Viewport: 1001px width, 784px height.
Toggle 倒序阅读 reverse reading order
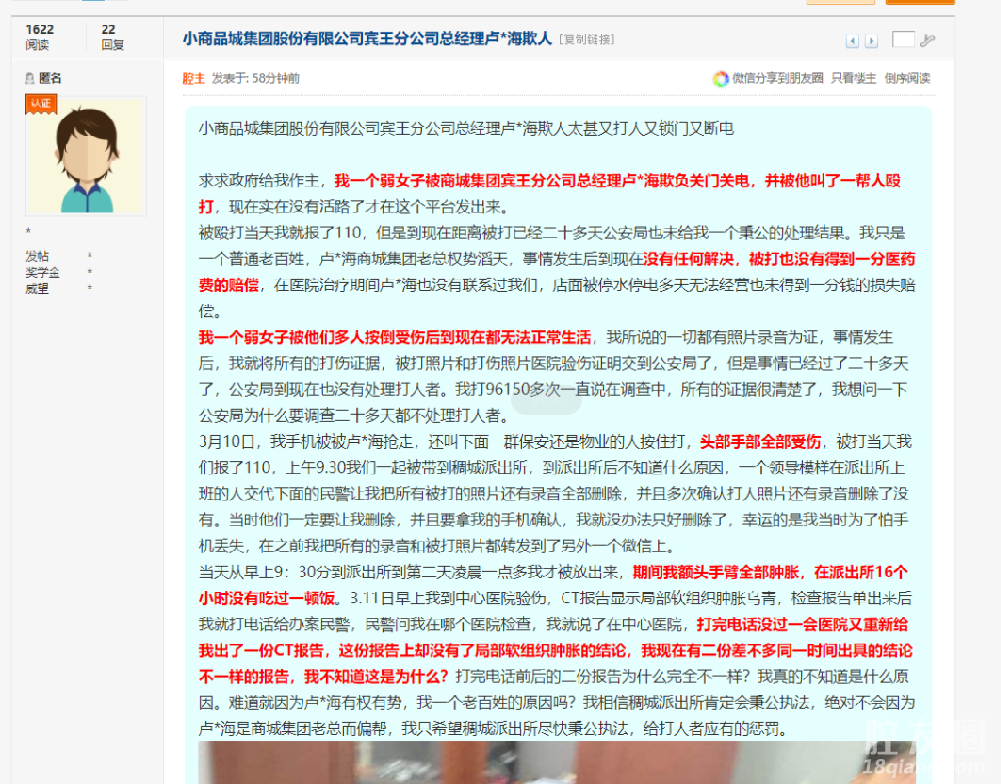907,78
